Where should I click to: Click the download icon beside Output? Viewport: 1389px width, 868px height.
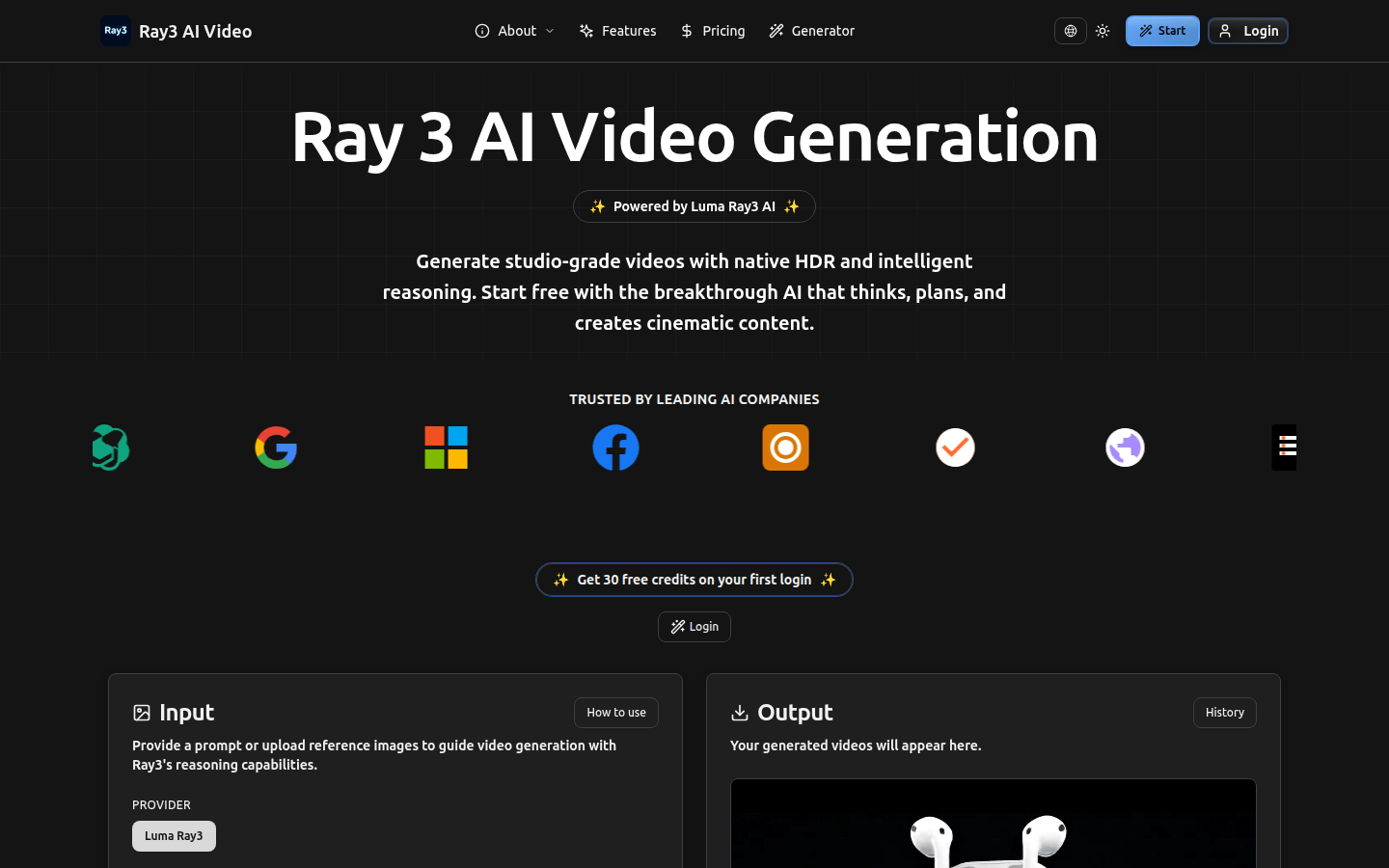pos(740,712)
